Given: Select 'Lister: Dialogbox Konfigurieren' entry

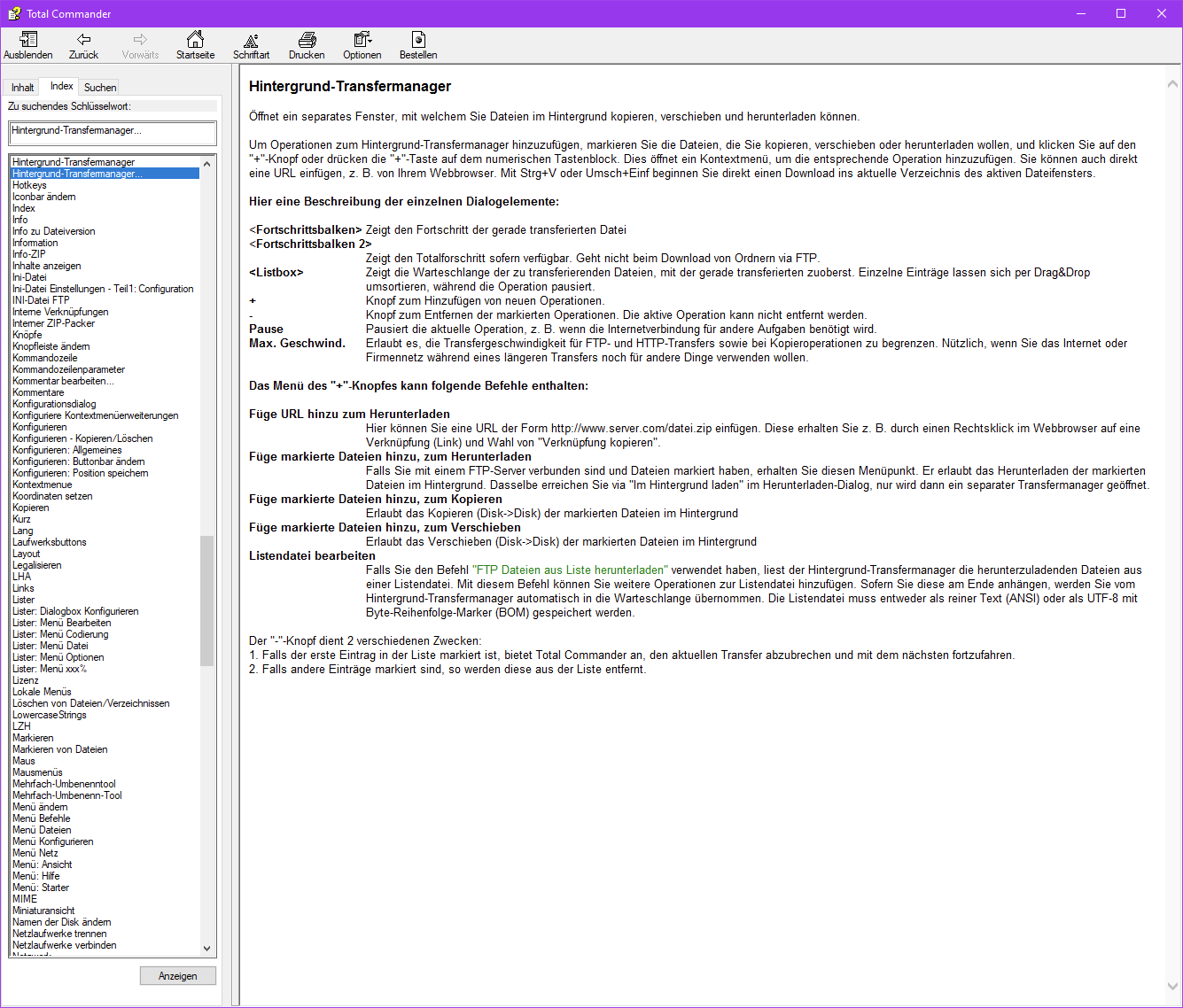Looking at the screenshot, I should (75, 611).
